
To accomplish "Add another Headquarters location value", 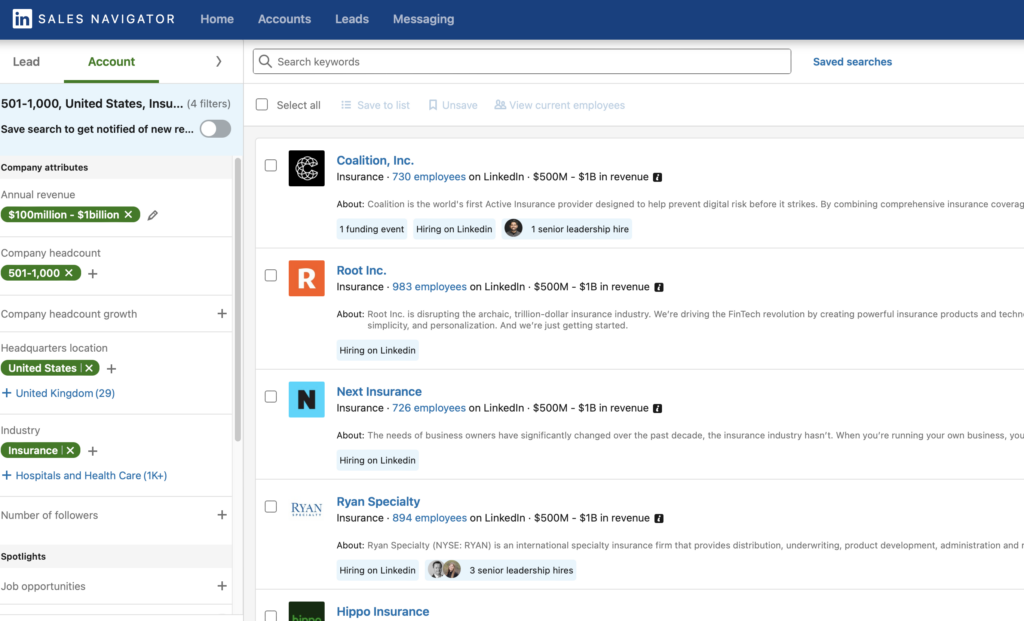I will (x=112, y=369).
